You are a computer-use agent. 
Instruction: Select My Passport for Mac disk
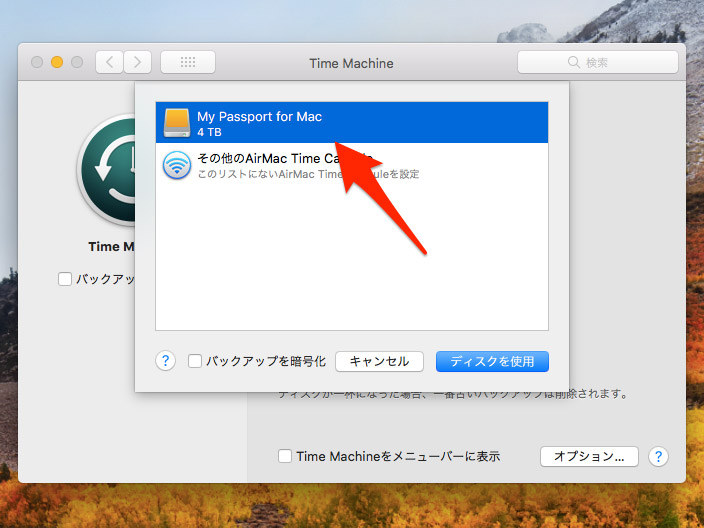[352, 123]
